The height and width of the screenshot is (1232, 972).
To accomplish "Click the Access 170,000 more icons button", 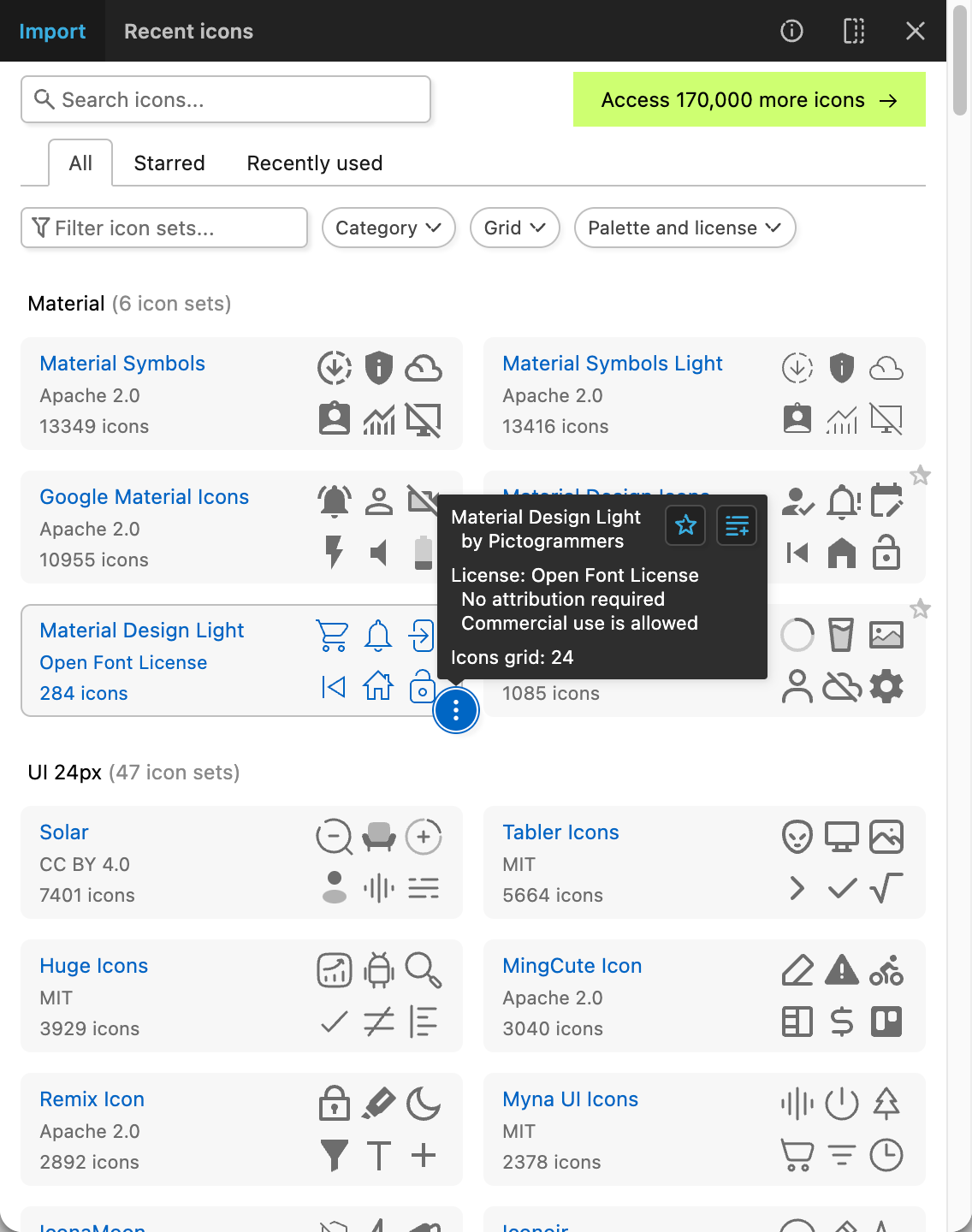I will pyautogui.click(x=749, y=99).
